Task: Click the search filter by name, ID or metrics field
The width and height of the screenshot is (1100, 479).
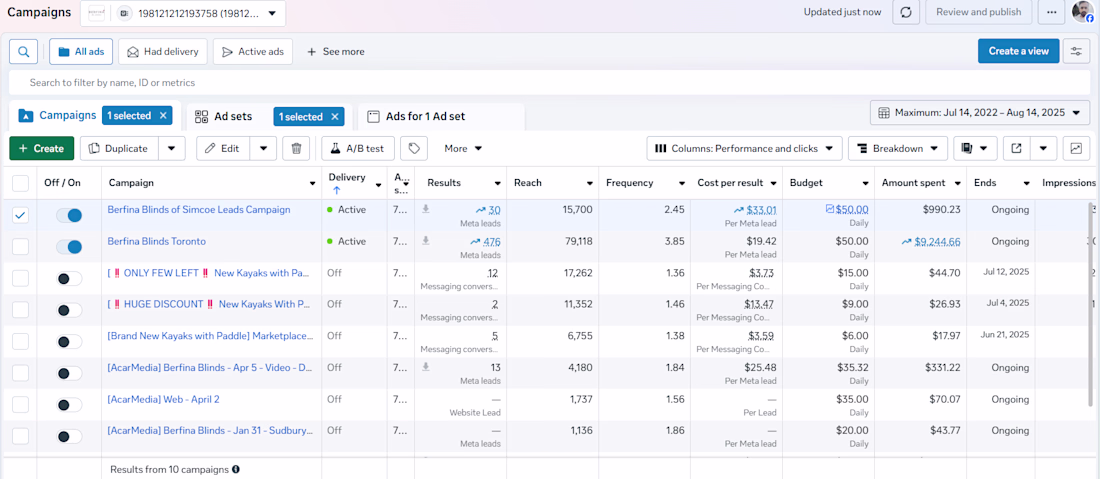Action: coord(550,82)
